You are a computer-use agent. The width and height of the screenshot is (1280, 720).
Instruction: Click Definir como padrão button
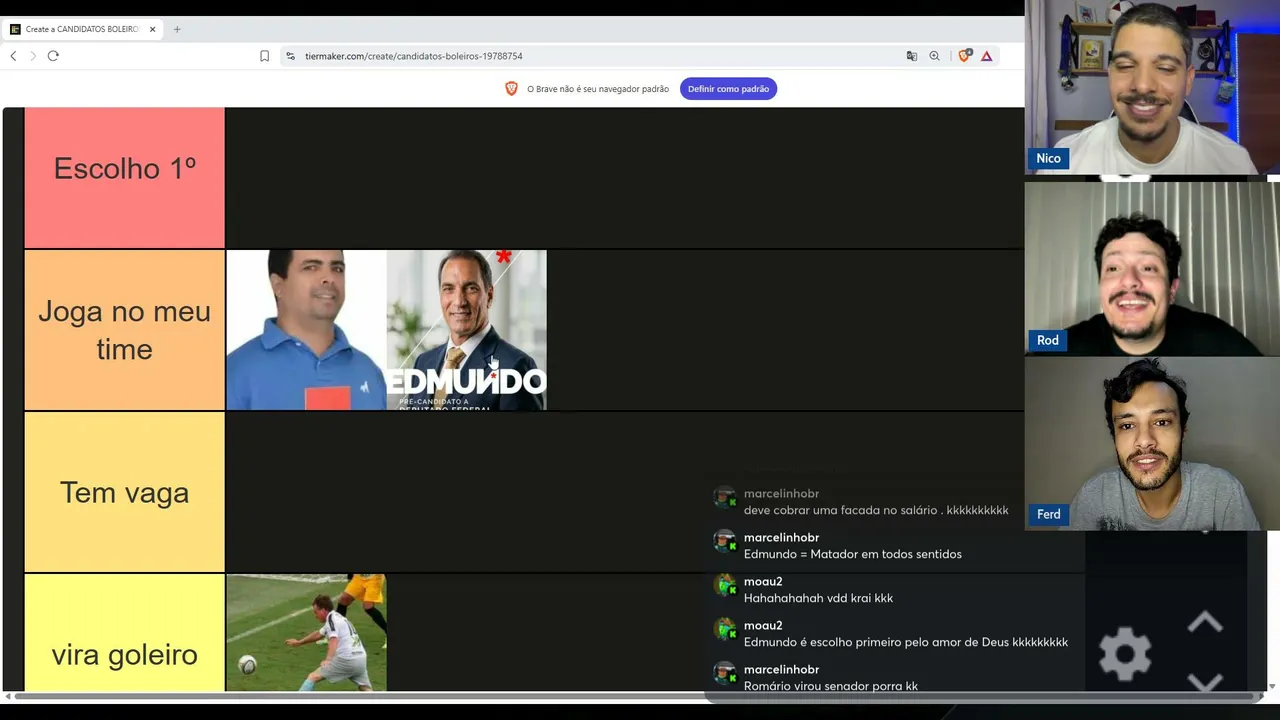point(728,89)
